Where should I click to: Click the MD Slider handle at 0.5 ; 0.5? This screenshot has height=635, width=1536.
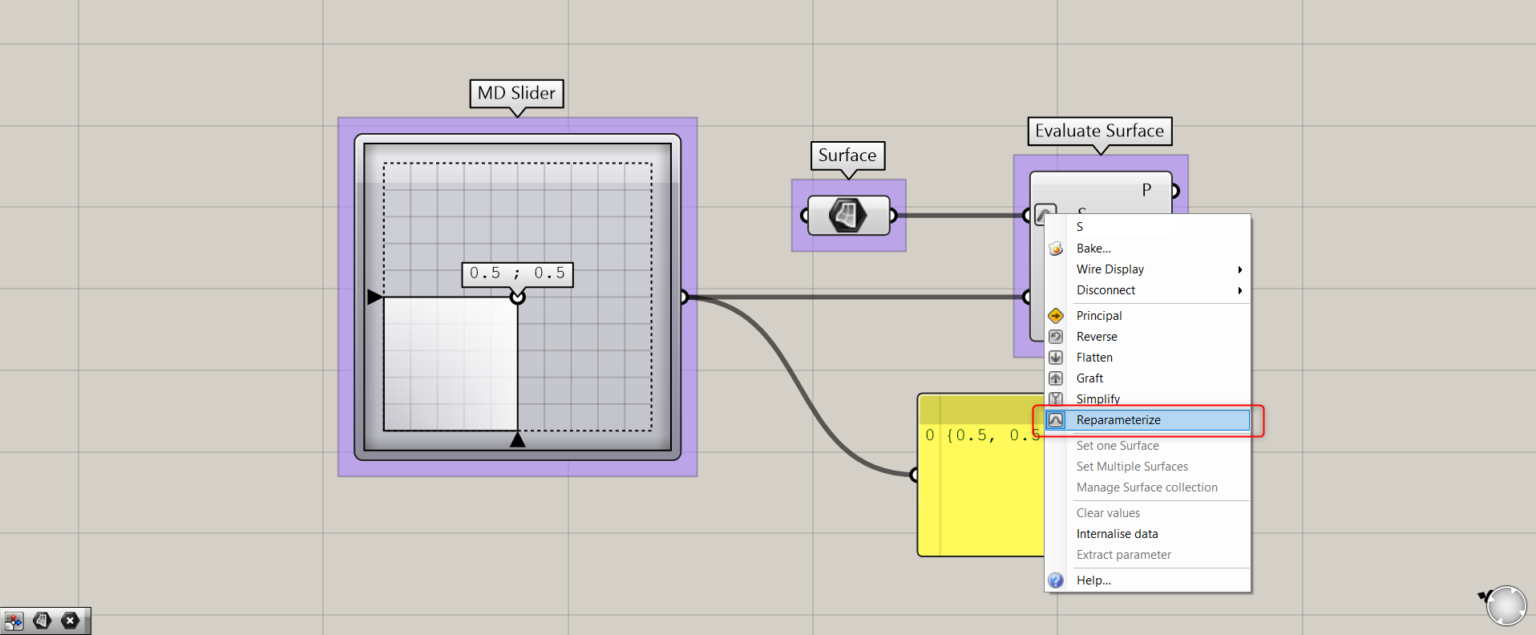(x=517, y=297)
